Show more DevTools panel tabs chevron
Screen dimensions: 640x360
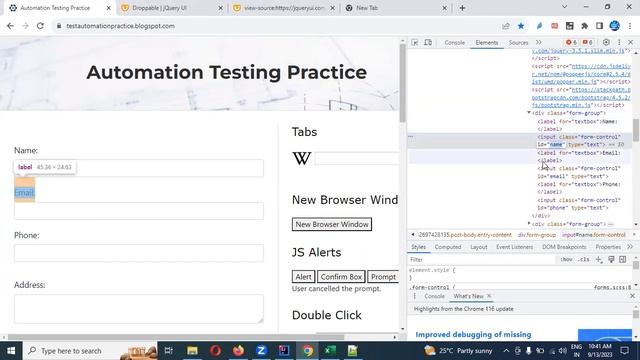(x=538, y=42)
